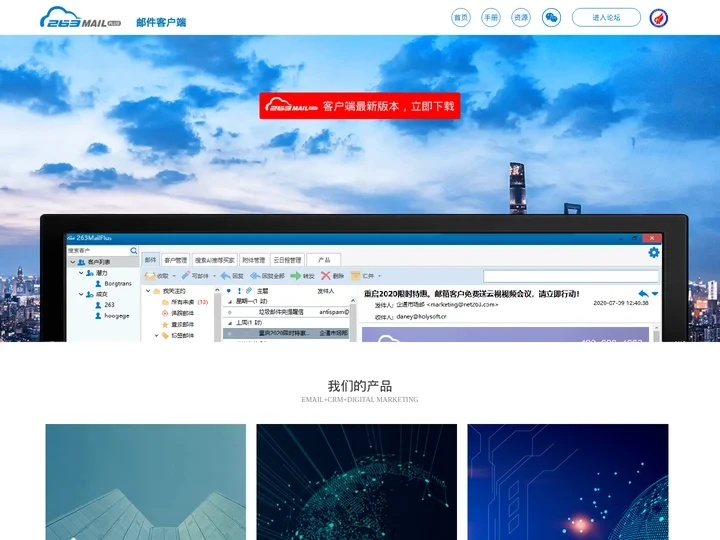Screen dimensions: 720x540
Task: Switch to the 附件管理 tab
Action: click(253, 260)
